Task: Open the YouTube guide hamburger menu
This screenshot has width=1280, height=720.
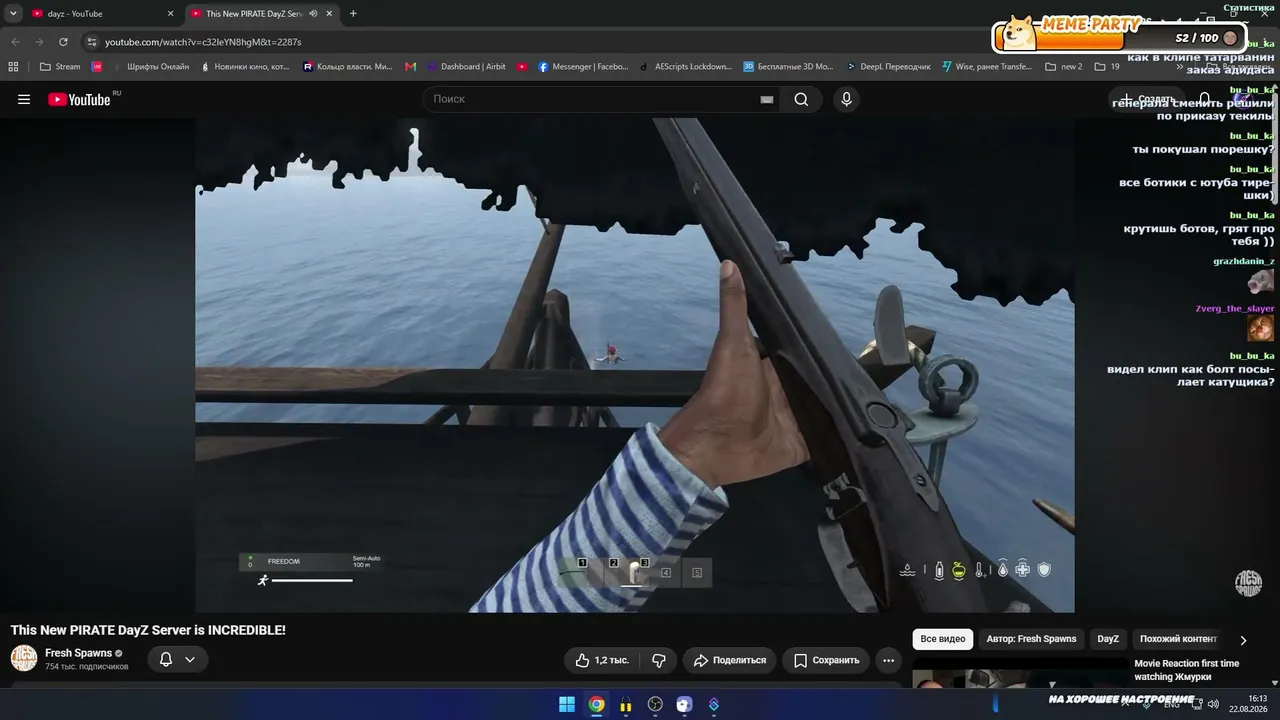Action: click(x=24, y=99)
